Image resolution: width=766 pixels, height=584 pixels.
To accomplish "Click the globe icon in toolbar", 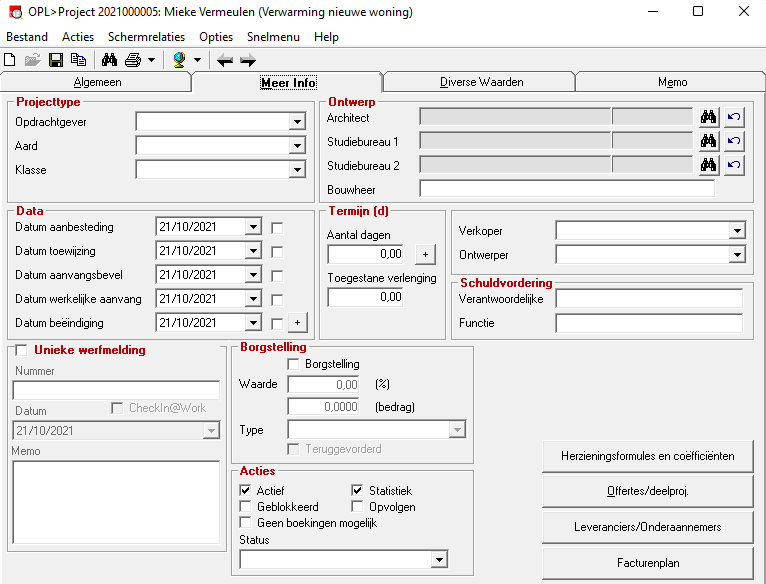I will pyautogui.click(x=180, y=60).
